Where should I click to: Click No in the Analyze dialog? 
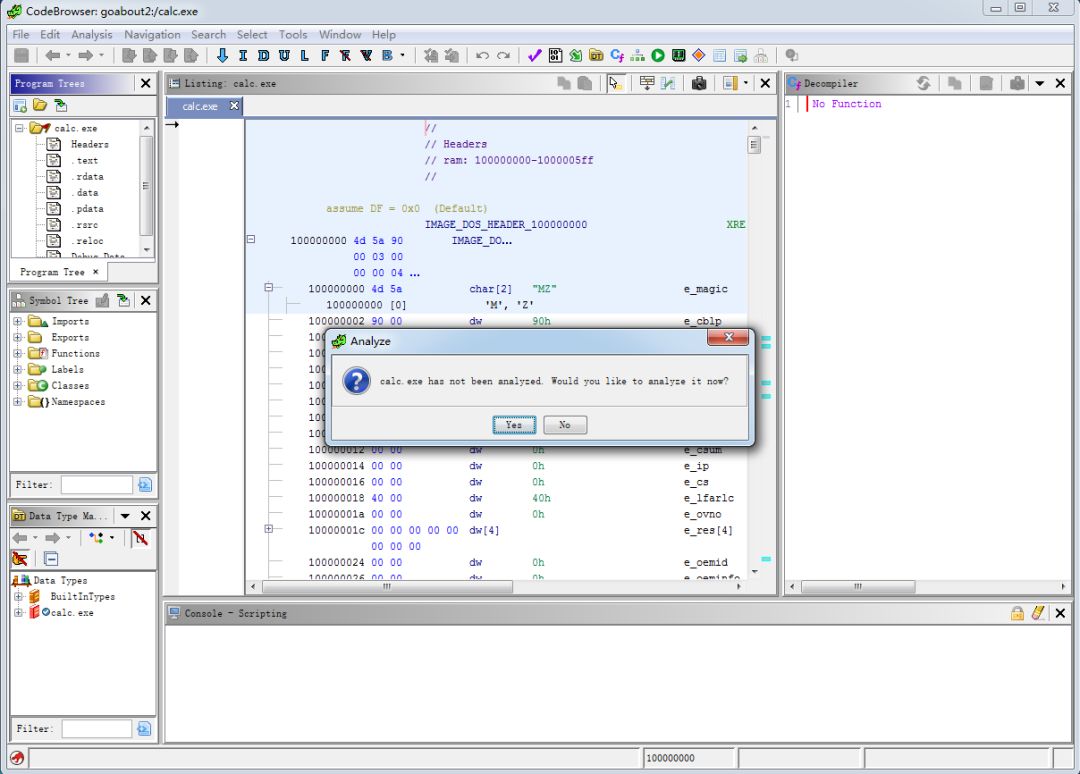point(565,425)
